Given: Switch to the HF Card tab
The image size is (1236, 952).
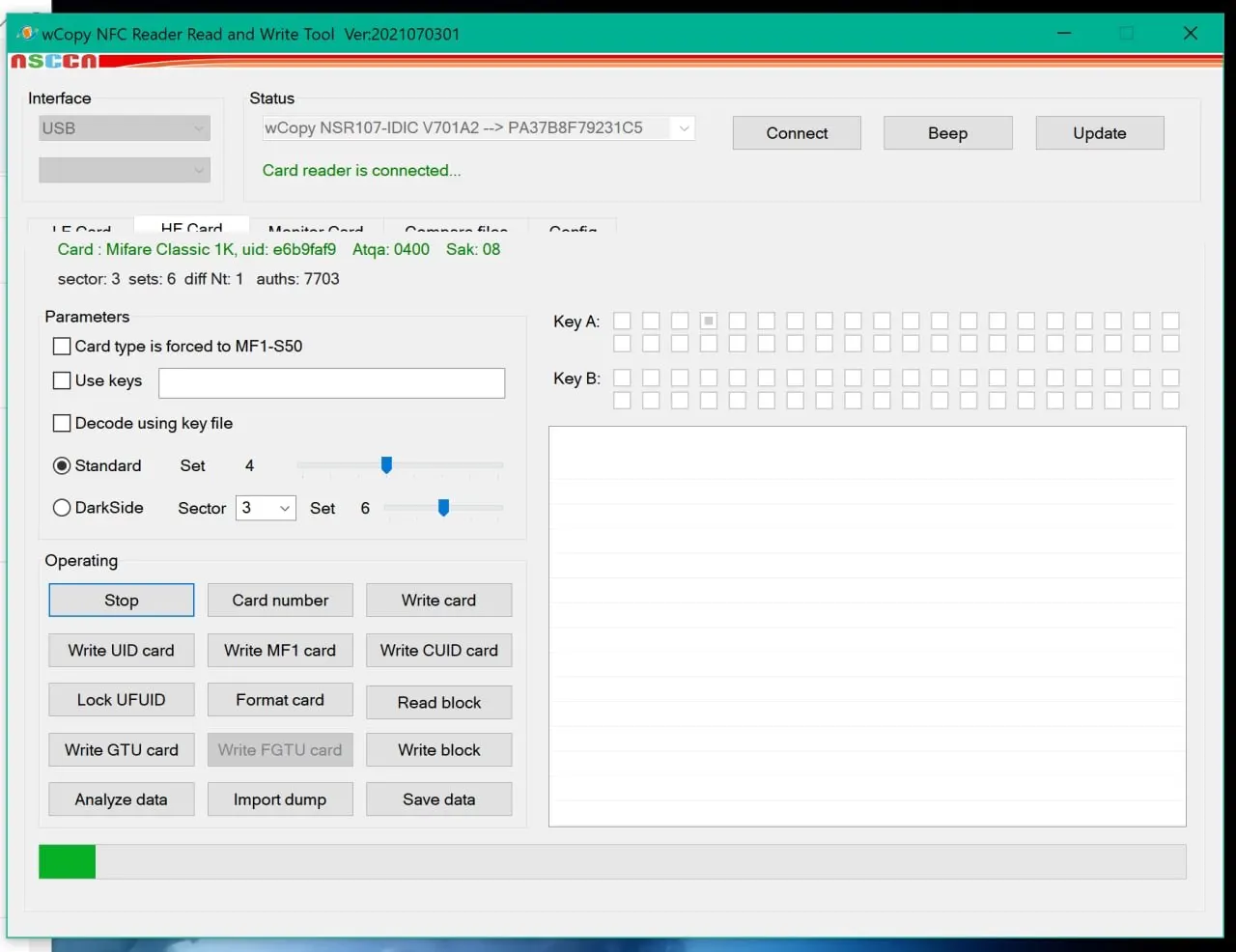Looking at the screenshot, I should [x=191, y=226].
